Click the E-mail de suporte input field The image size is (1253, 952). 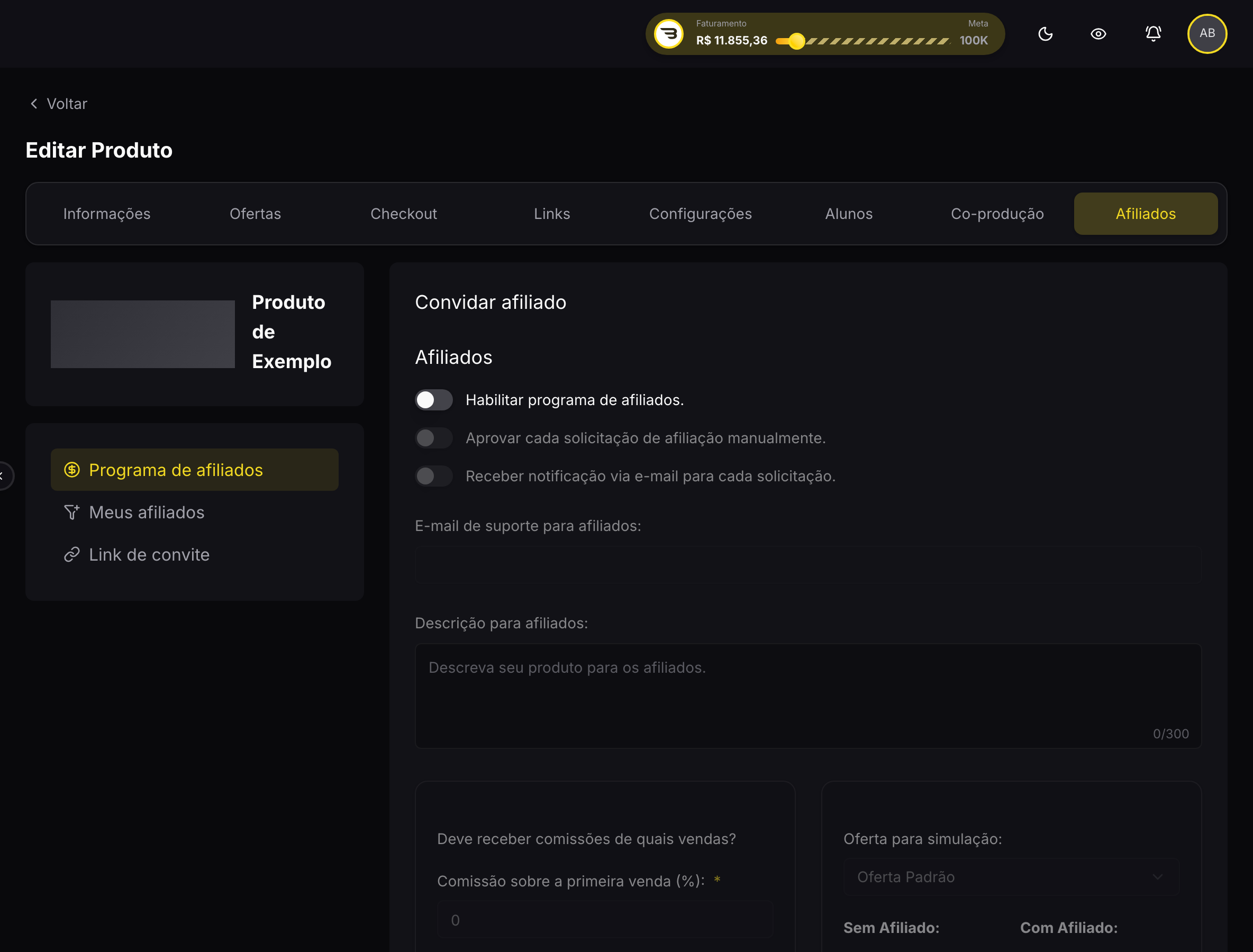point(808,565)
